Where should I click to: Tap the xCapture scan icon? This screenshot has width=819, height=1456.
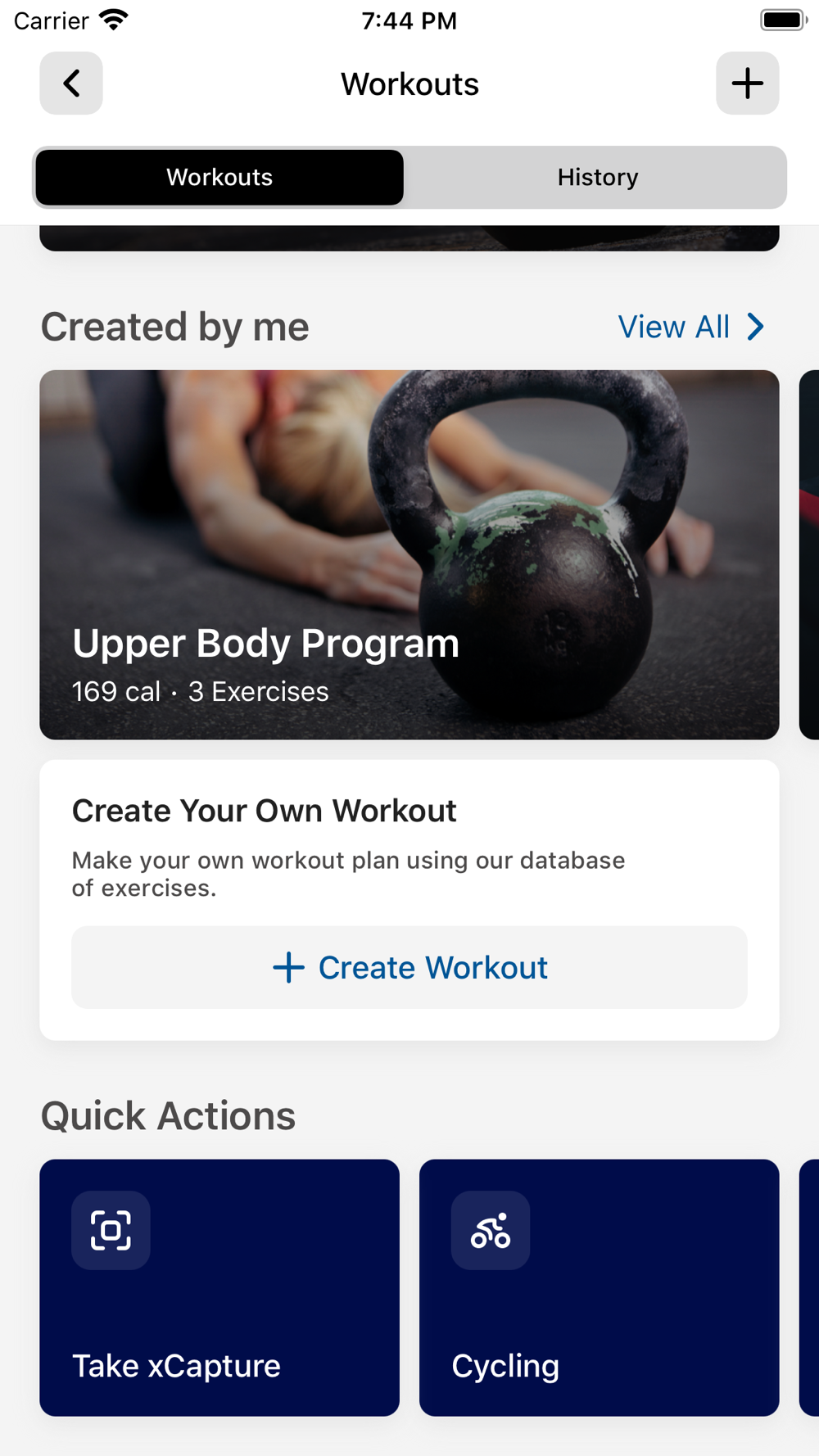(x=111, y=1230)
